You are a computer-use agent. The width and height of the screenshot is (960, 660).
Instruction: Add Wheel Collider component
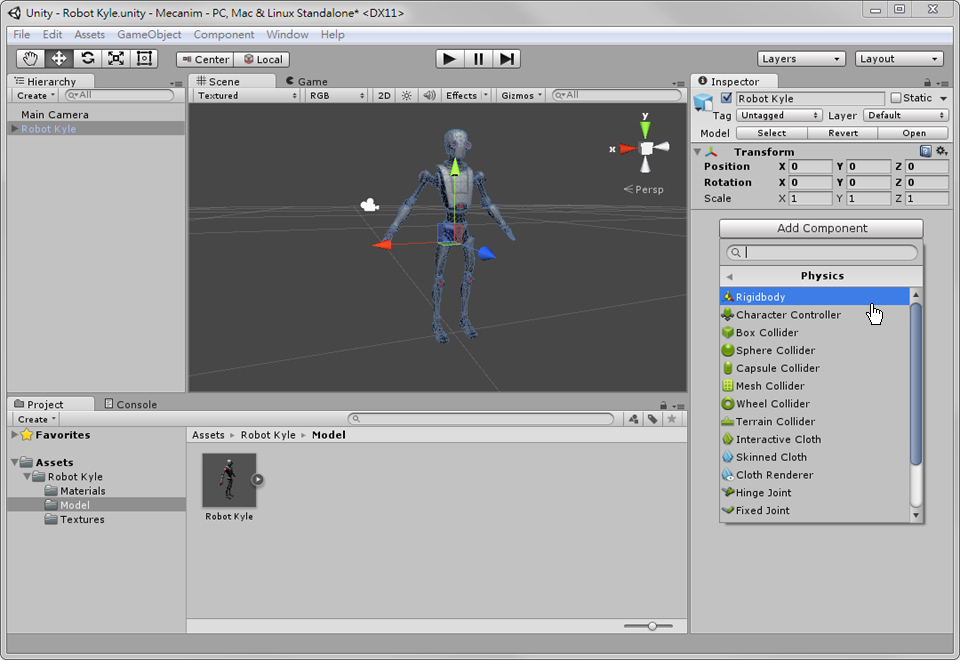tap(814, 403)
